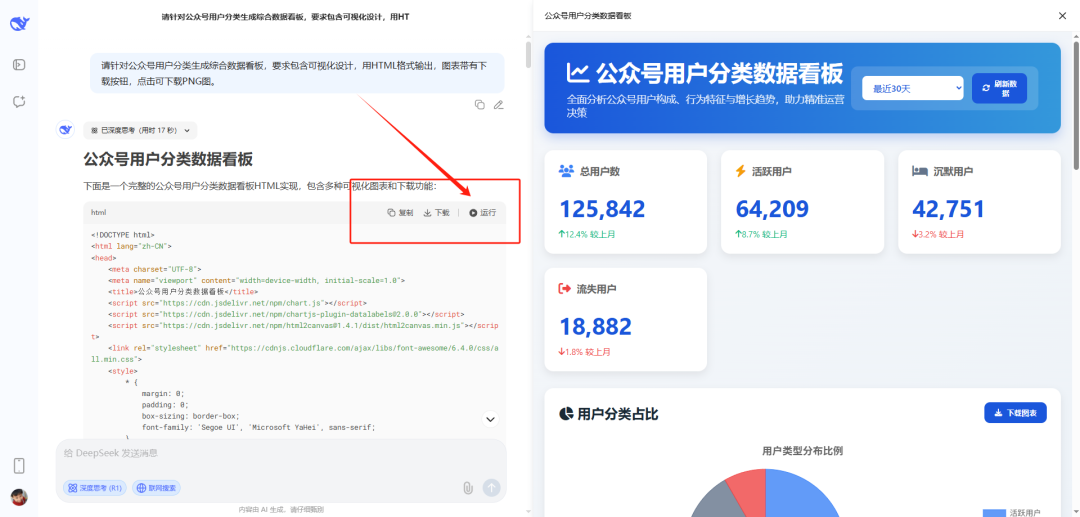Close the preview panel with X
1080x517 pixels.
[1062, 16]
